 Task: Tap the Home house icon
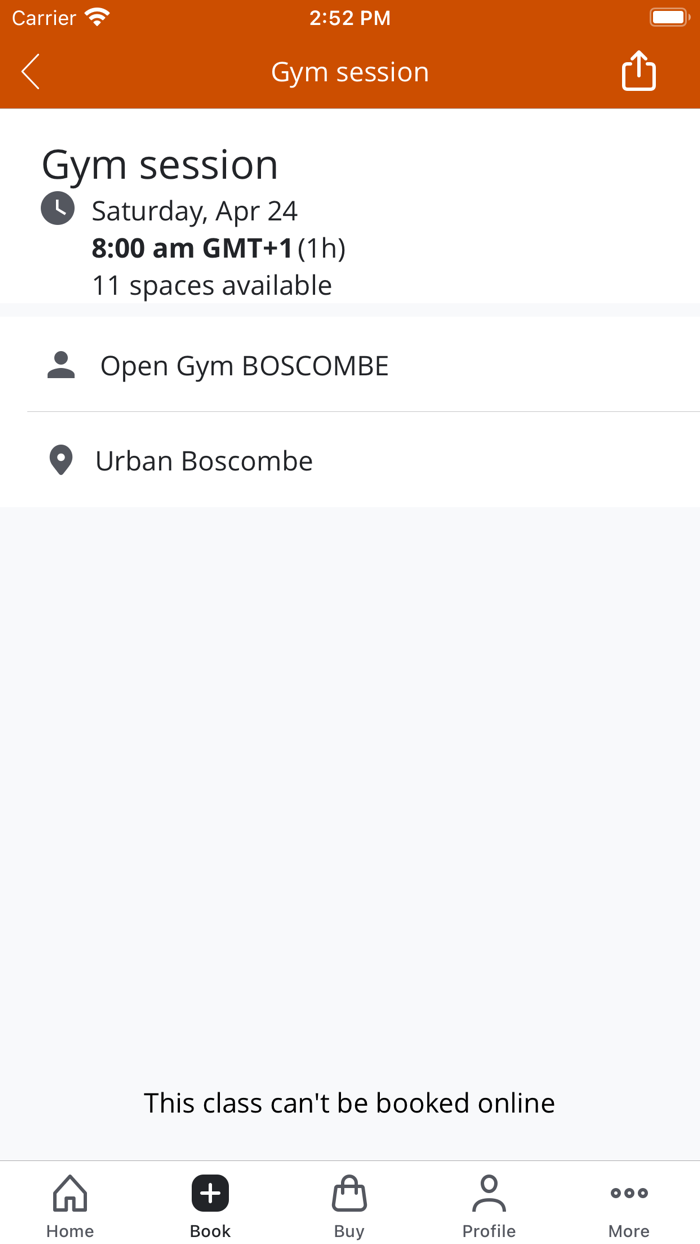pyautogui.click(x=70, y=1193)
